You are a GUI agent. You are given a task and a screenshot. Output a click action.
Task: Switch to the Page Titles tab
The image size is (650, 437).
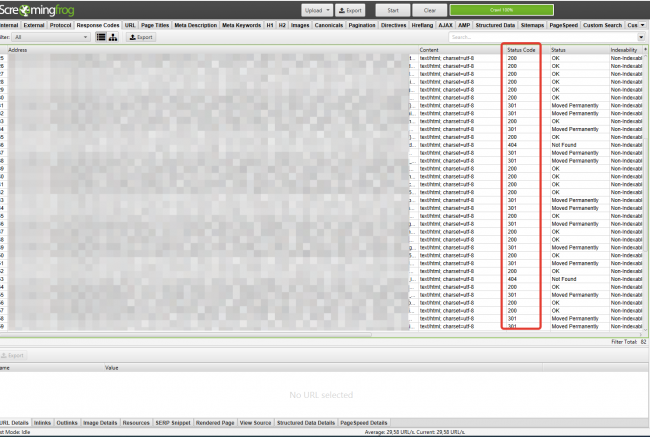tap(155, 24)
